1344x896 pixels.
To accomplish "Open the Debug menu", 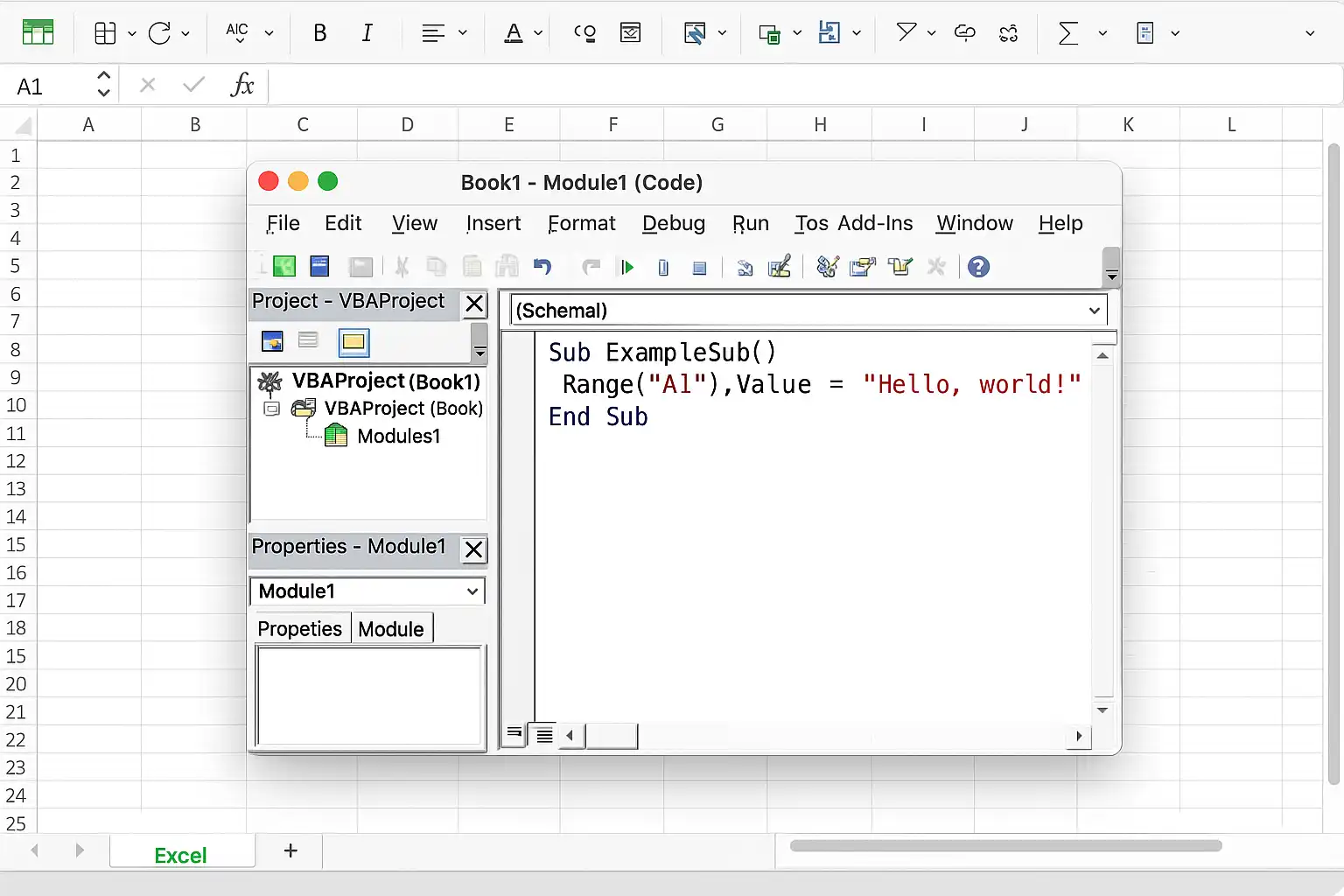I will [674, 223].
